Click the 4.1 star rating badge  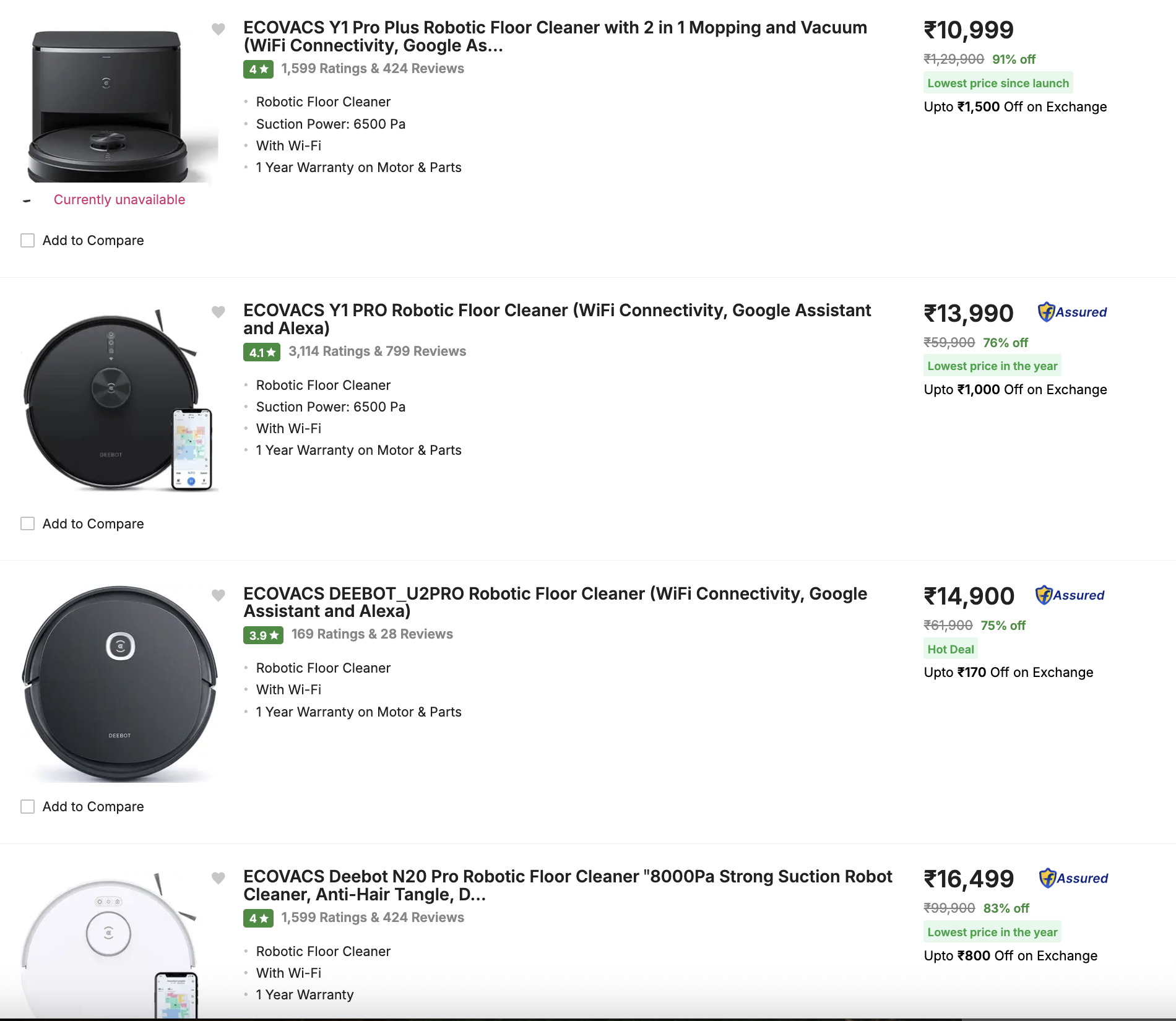click(261, 352)
